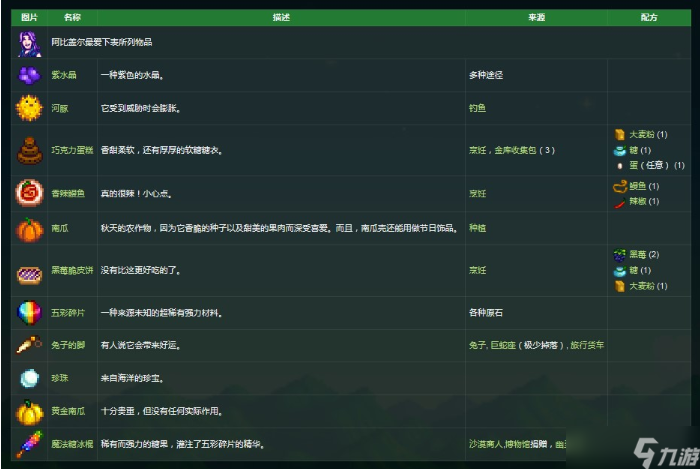Viewport: 700px width, 469px height.
Task: Click the description 它受到威胁时会膨胀。
Action: point(141,108)
